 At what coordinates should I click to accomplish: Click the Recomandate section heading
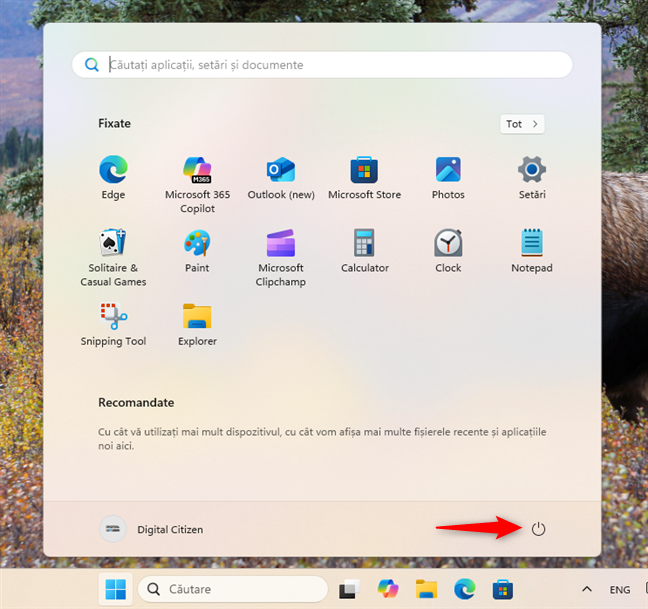tap(136, 402)
